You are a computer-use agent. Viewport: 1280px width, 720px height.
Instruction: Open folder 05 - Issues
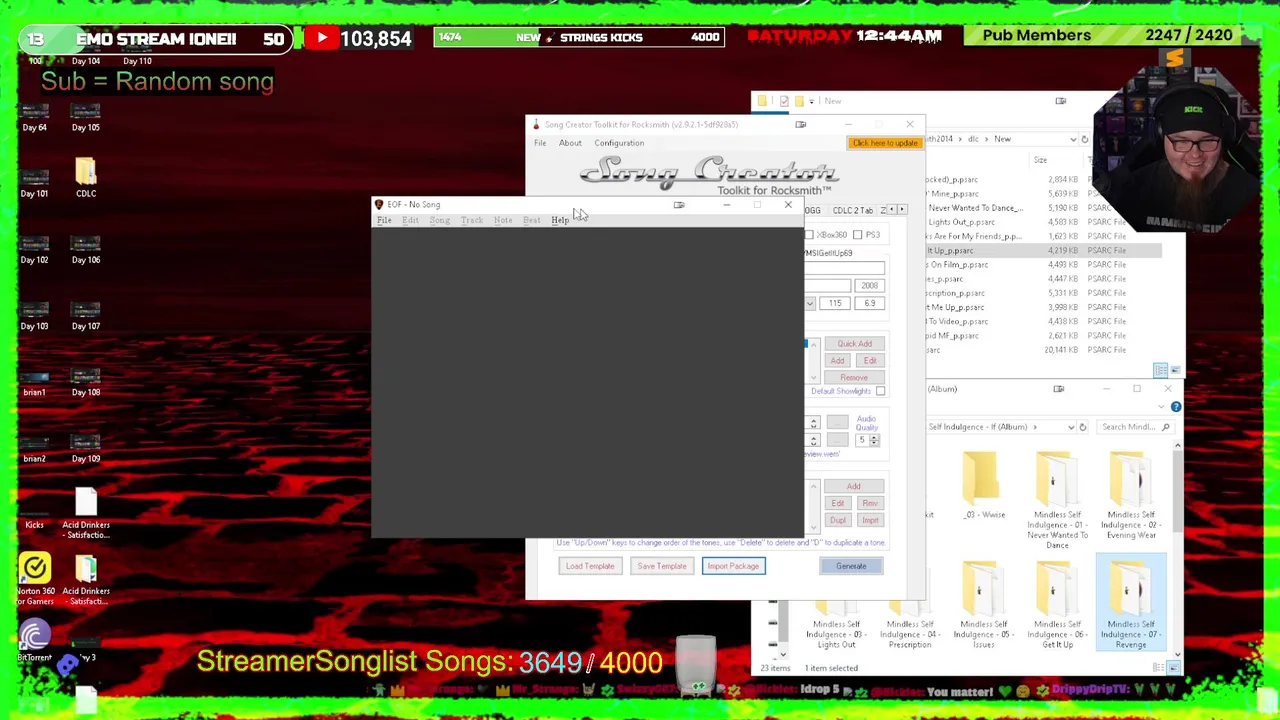pos(984,603)
